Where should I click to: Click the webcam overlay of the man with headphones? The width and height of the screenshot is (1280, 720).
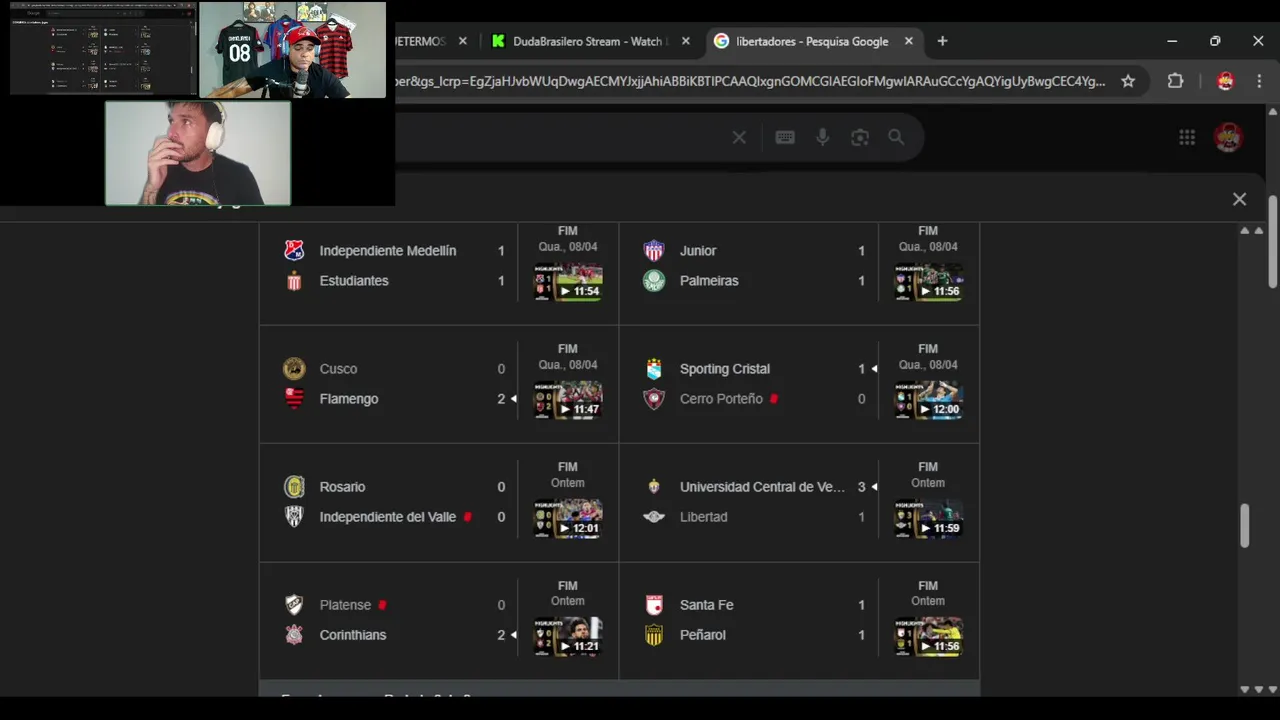pyautogui.click(x=198, y=153)
